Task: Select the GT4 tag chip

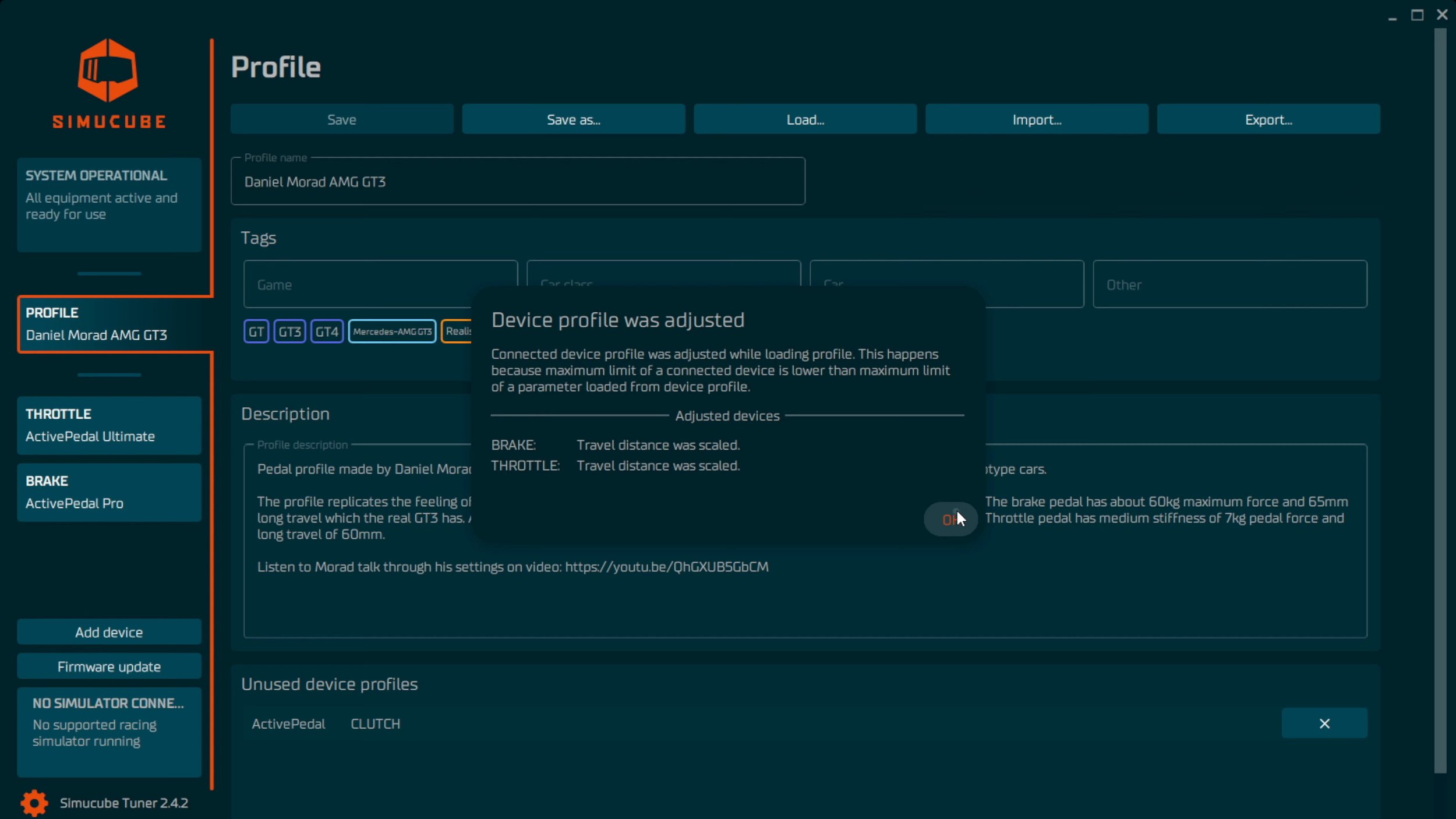Action: coord(327,331)
